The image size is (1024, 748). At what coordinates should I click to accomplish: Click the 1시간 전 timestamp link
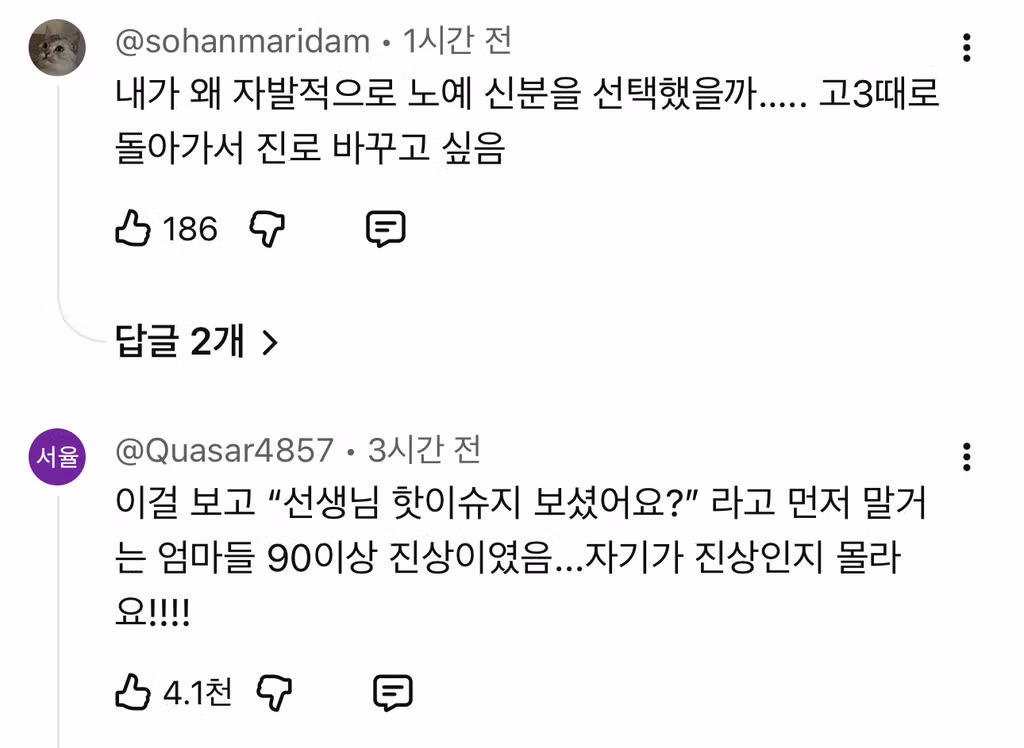click(x=460, y=41)
